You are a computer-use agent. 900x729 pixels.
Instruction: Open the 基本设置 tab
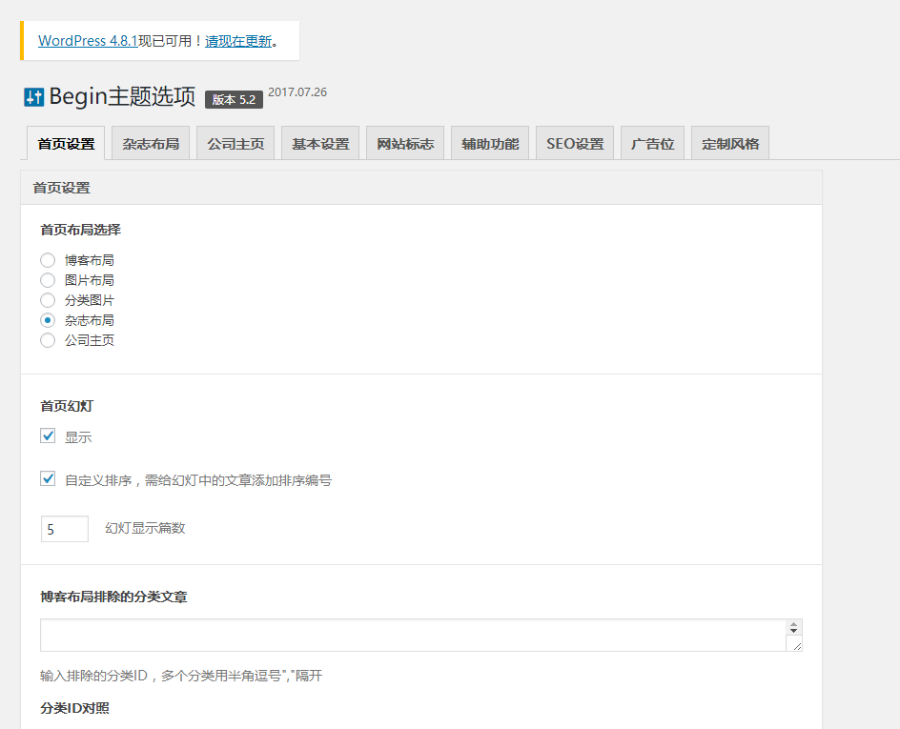pyautogui.click(x=320, y=144)
